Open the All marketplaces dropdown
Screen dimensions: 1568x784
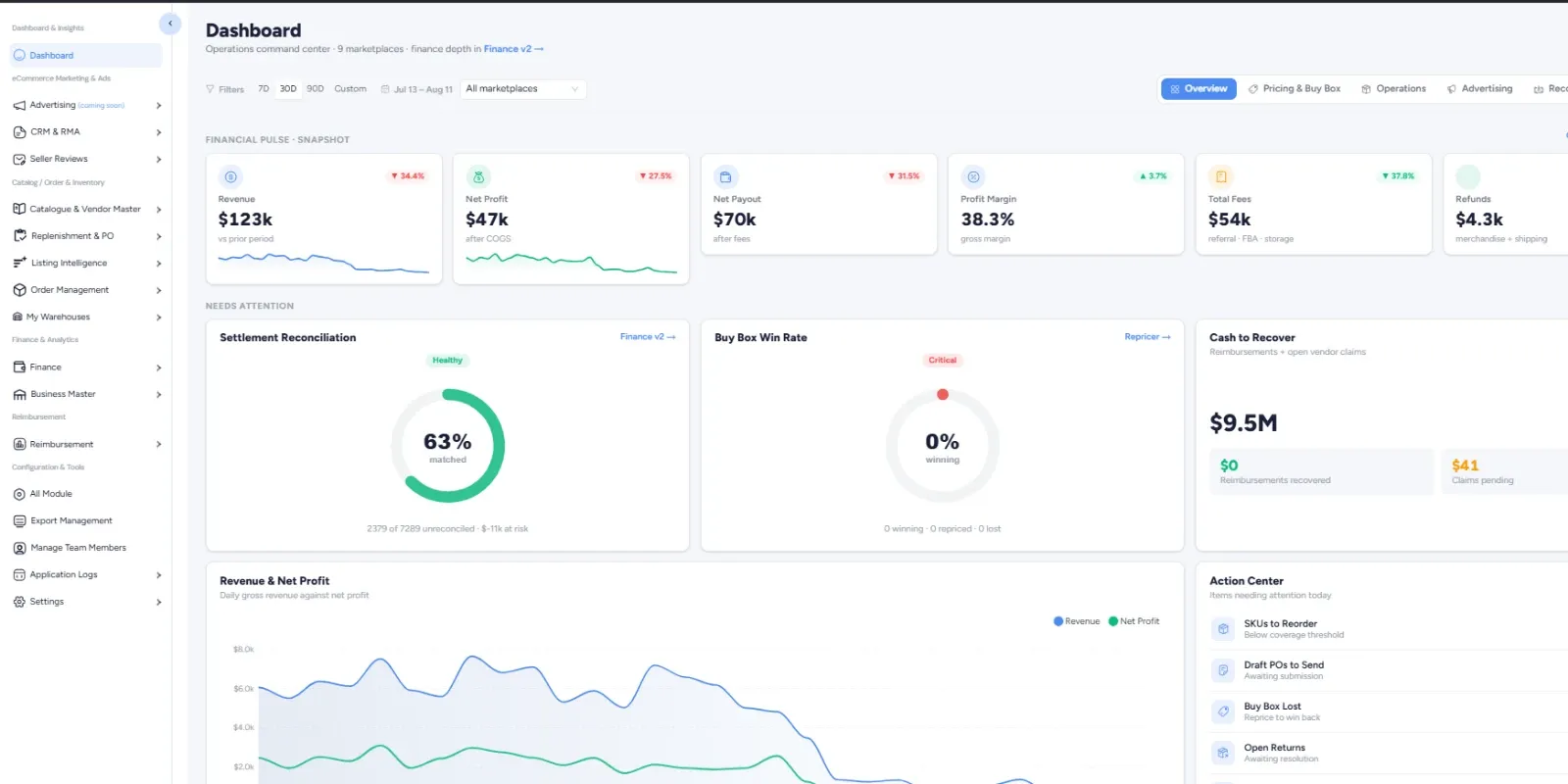click(522, 89)
